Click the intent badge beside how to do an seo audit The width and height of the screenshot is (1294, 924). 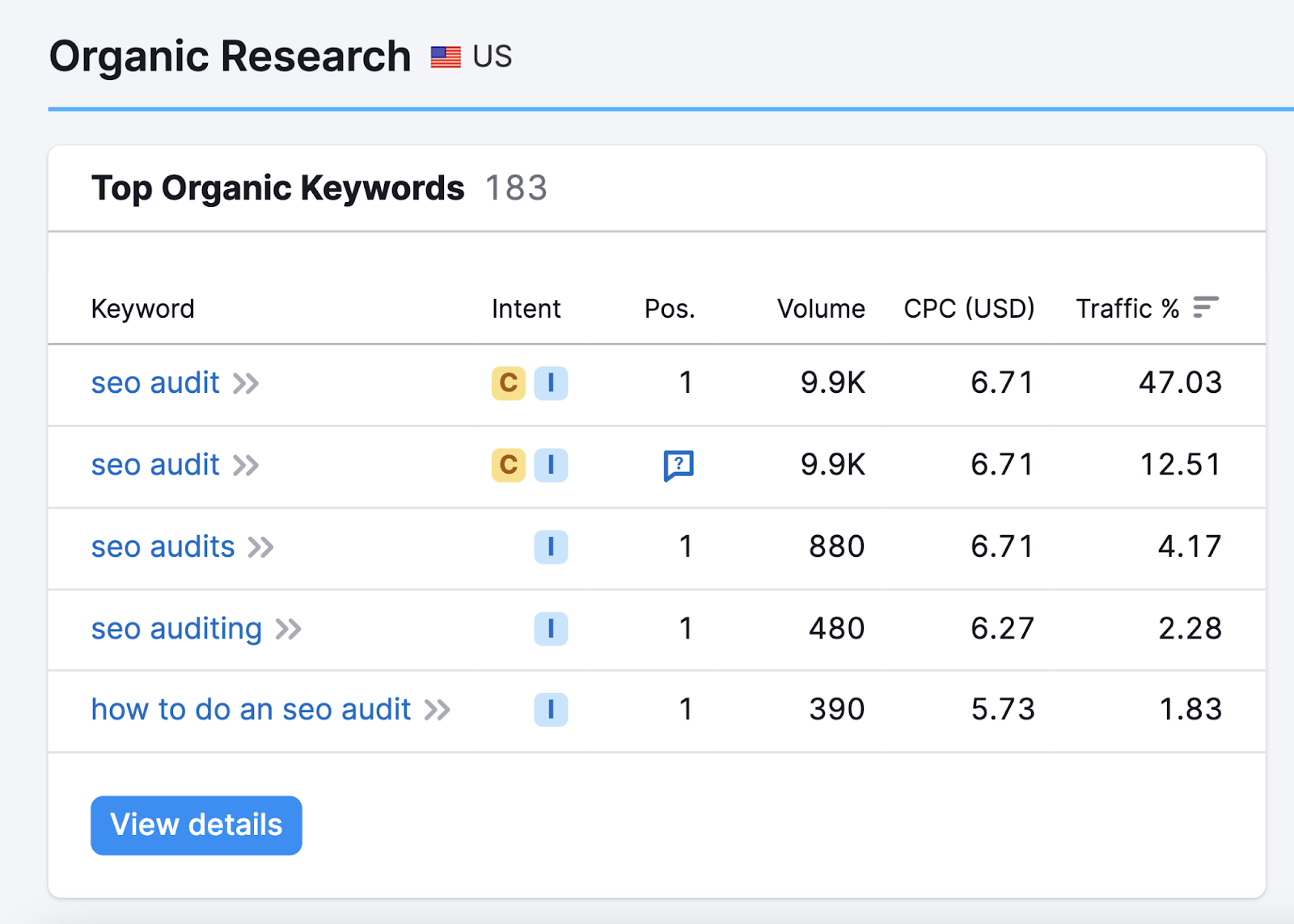(551, 710)
